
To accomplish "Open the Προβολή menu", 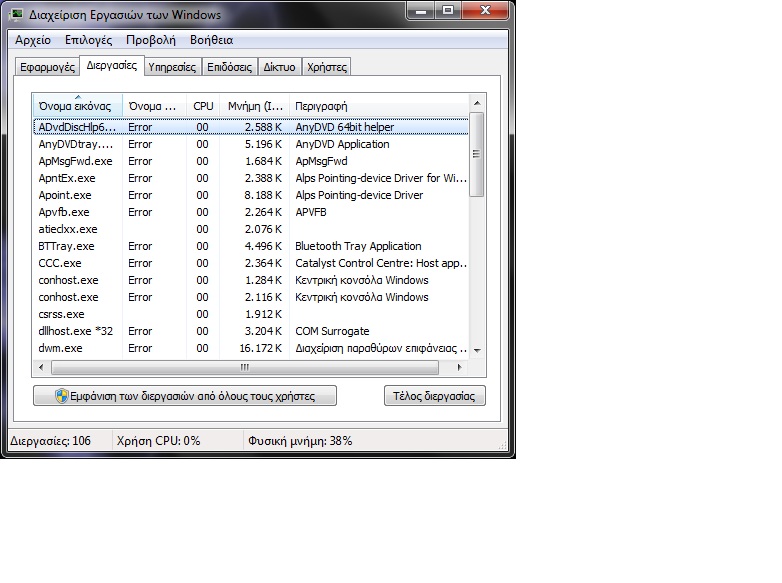I will [x=151, y=40].
